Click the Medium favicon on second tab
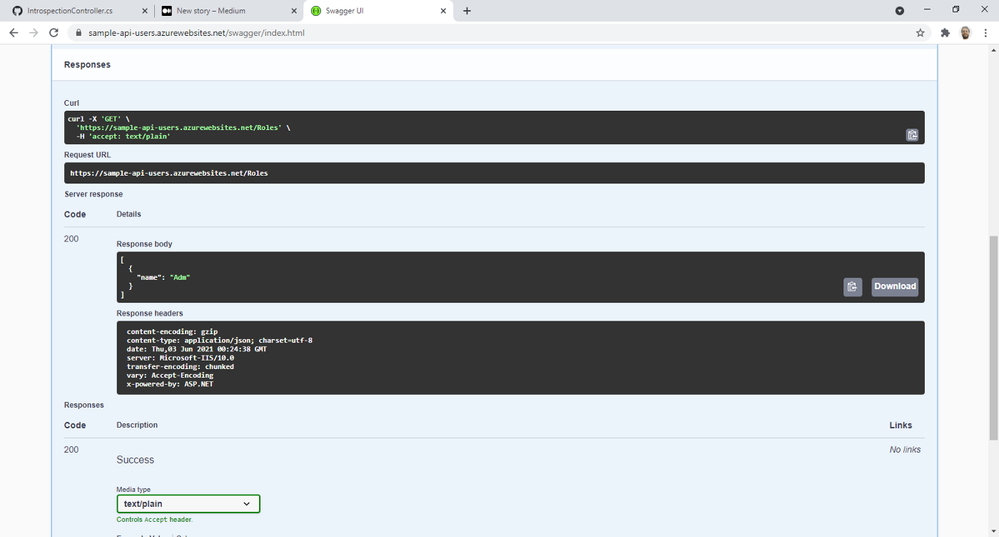This screenshot has height=537, width=999. point(166,11)
